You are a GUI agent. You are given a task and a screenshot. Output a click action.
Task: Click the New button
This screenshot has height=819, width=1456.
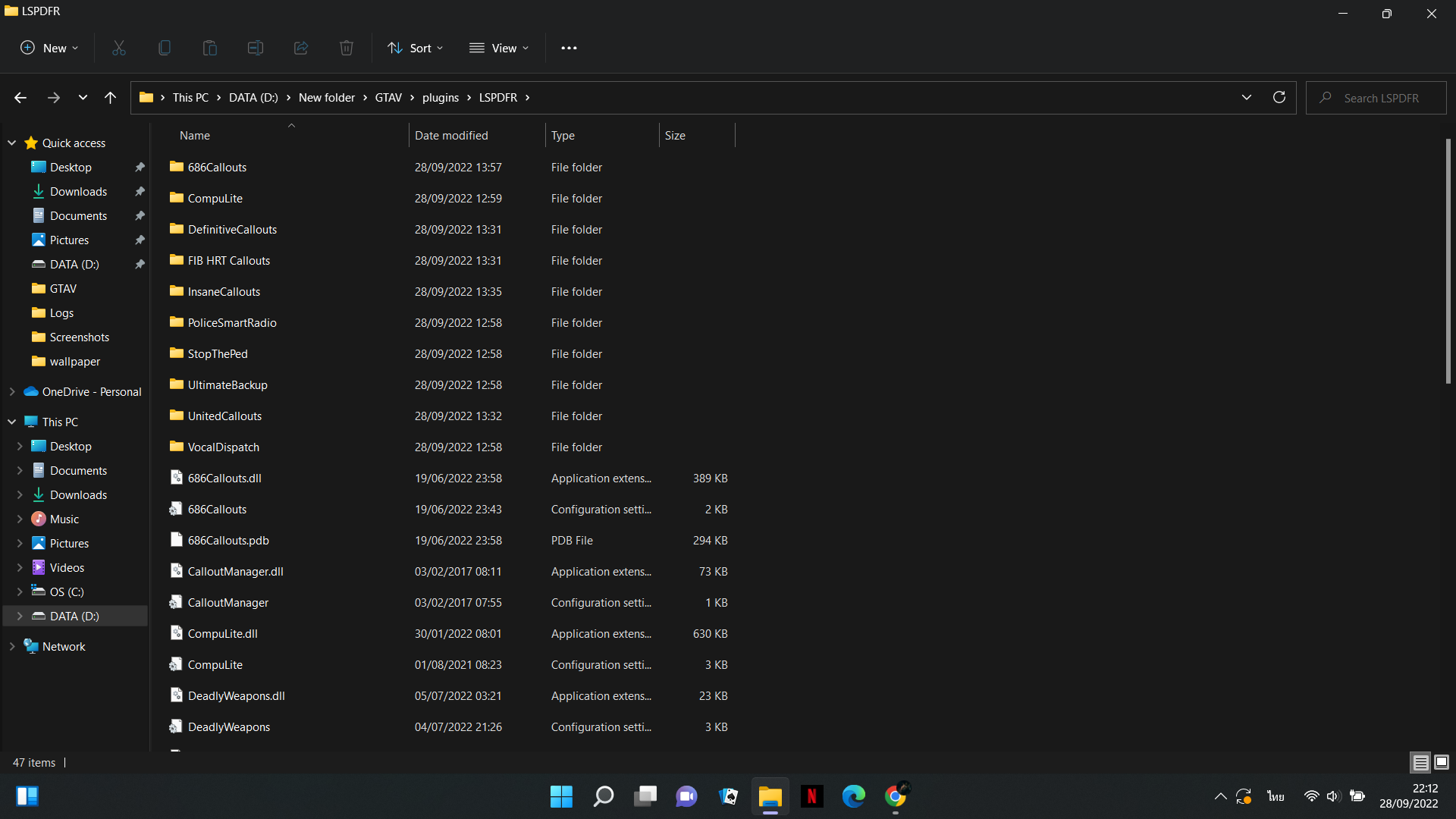[x=49, y=48]
